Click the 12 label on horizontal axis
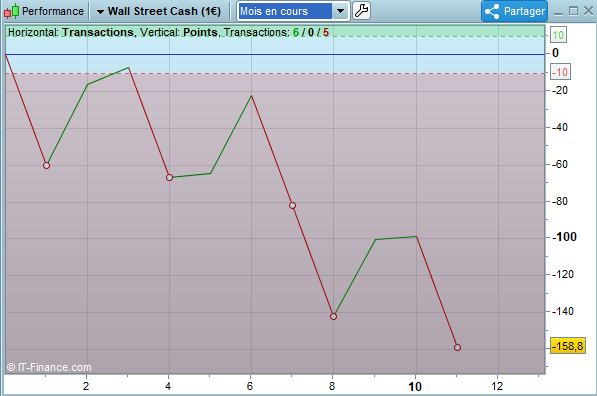The height and width of the screenshot is (396, 597). point(497,386)
